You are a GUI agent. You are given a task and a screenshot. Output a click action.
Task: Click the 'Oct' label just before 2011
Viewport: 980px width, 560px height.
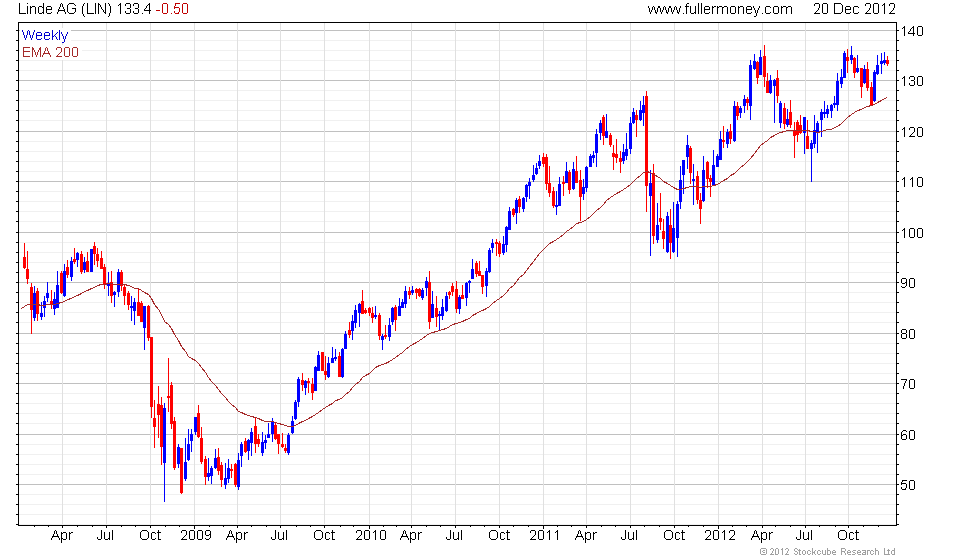(499, 536)
